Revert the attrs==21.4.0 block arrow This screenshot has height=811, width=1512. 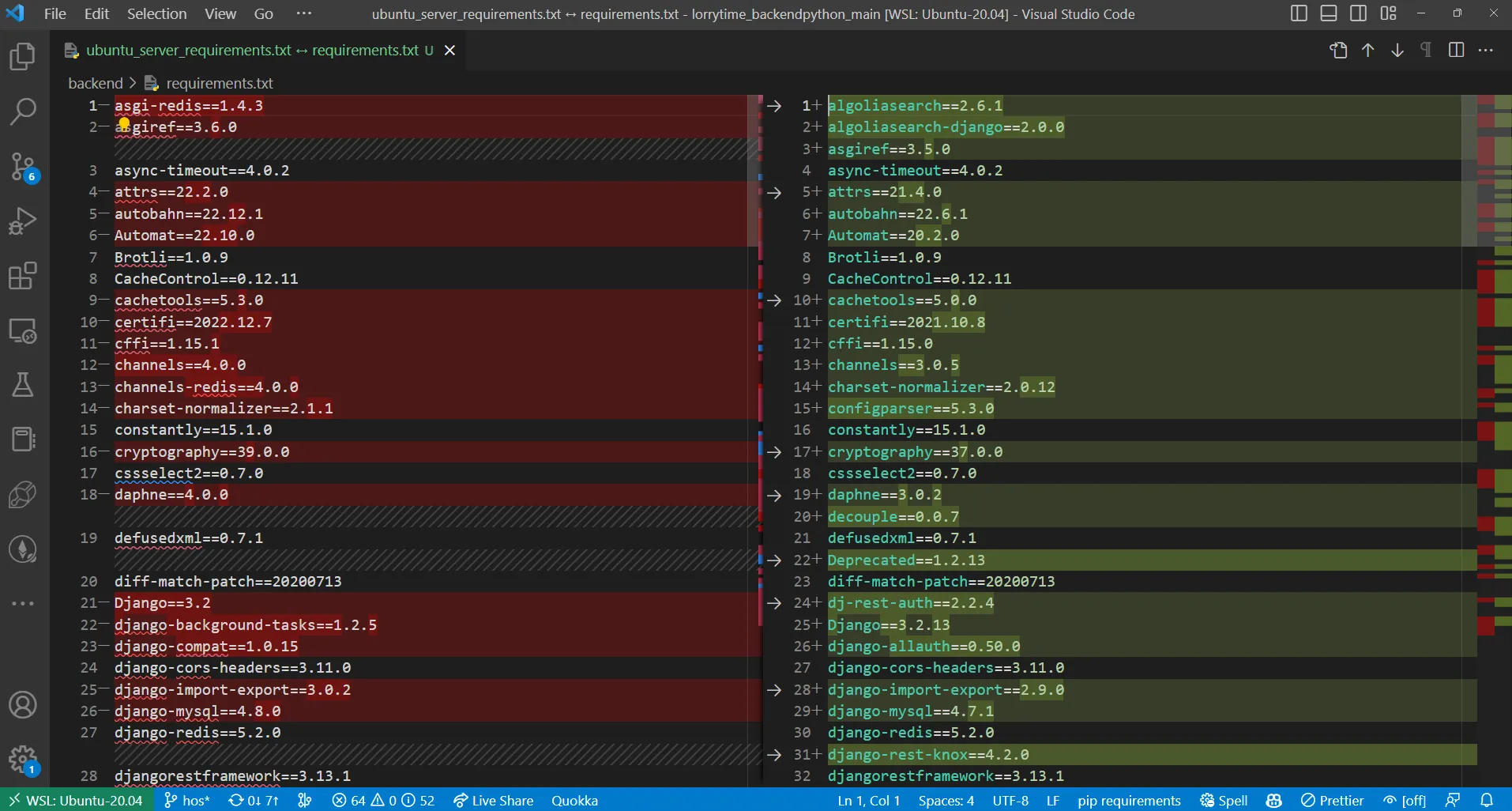tap(774, 193)
